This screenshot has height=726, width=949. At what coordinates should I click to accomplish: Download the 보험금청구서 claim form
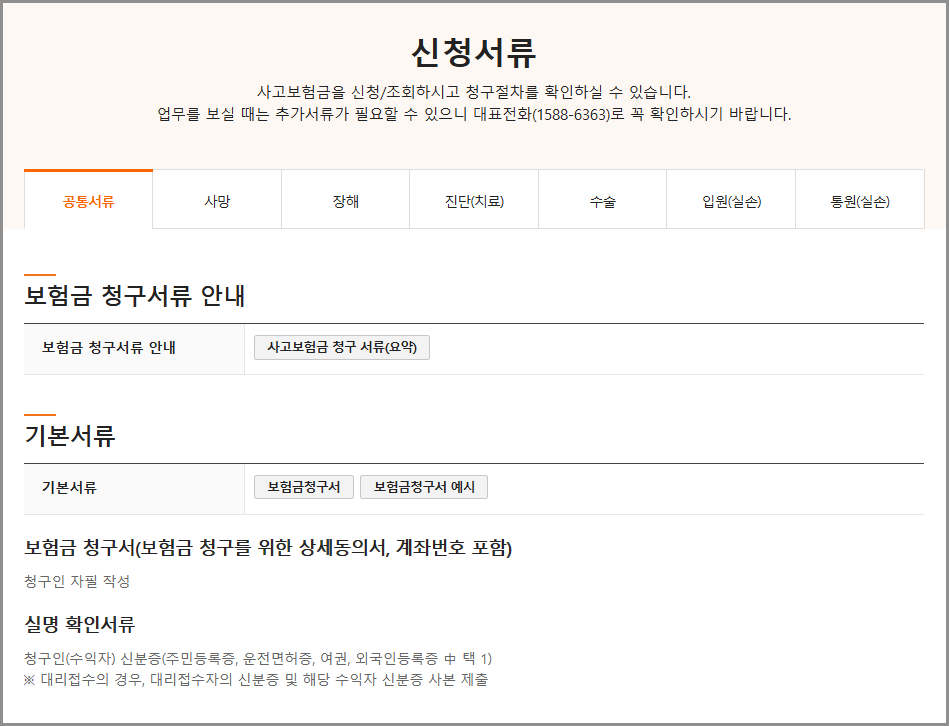pyautogui.click(x=304, y=487)
